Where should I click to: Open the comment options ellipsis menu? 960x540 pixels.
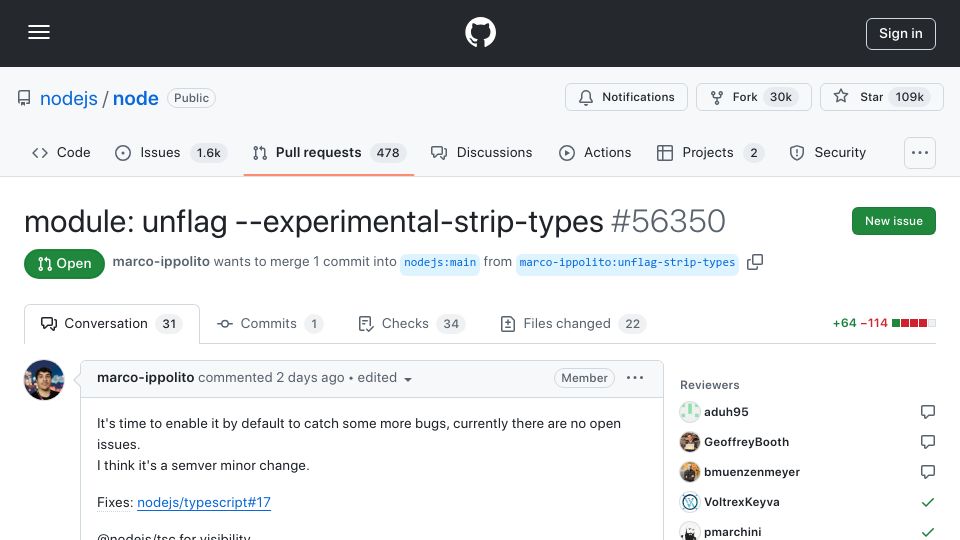635,378
